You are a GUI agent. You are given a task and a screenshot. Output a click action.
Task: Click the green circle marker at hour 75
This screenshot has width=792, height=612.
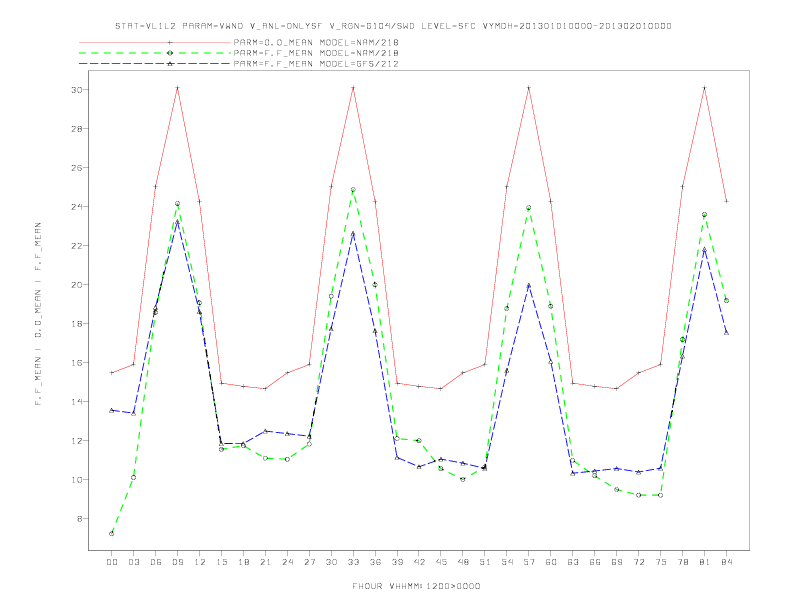click(661, 495)
